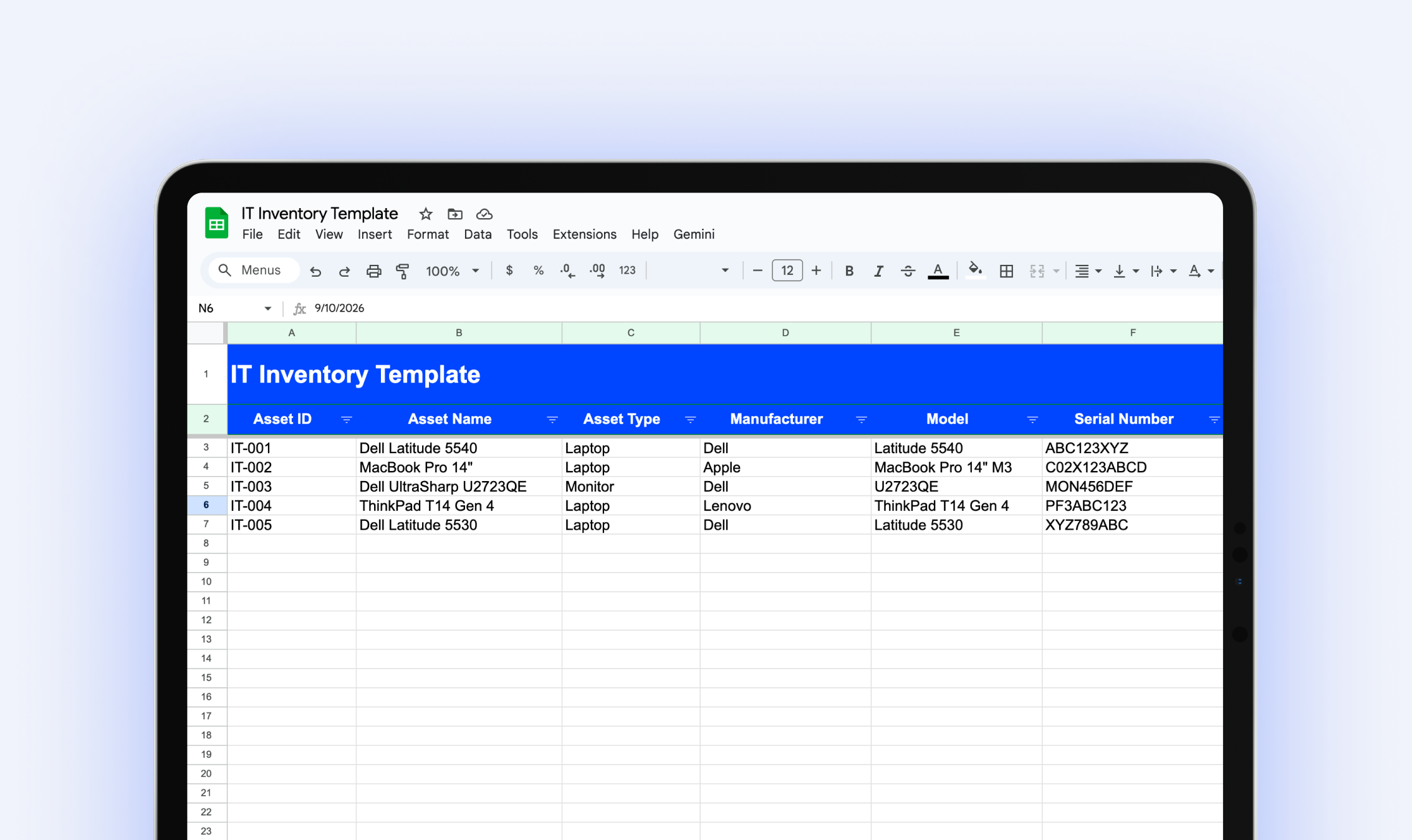Click the Print icon
The image size is (1412, 840).
(373, 270)
